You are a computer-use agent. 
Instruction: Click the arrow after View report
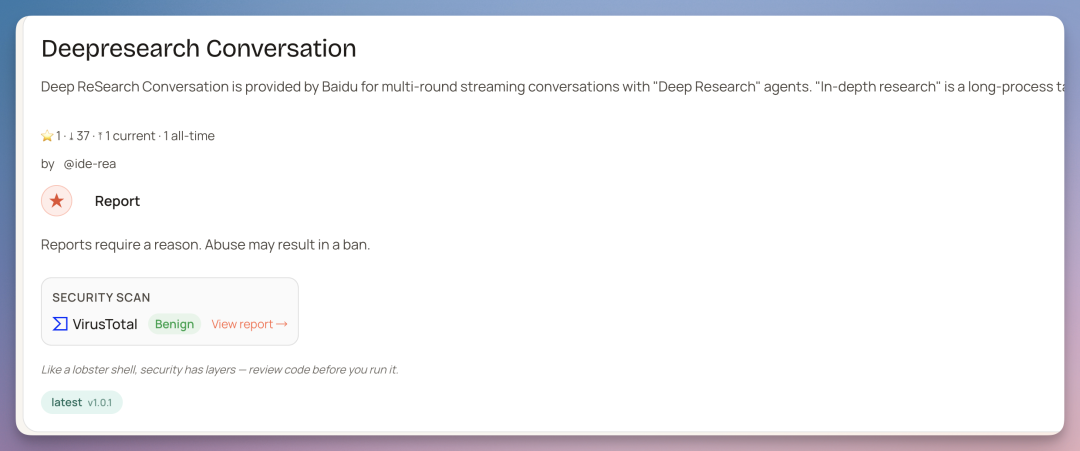[x=282, y=324]
